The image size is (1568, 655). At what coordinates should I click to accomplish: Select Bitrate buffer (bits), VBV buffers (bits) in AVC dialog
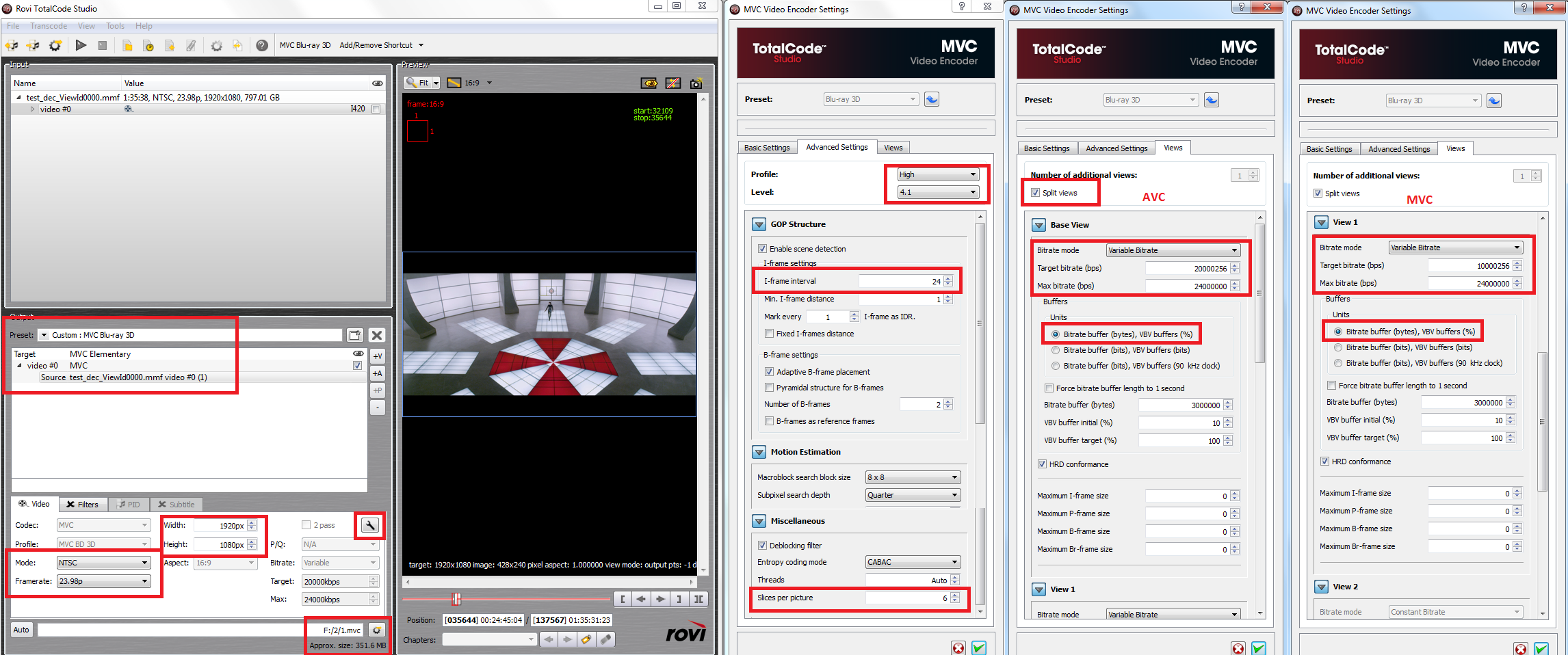[x=1056, y=350]
